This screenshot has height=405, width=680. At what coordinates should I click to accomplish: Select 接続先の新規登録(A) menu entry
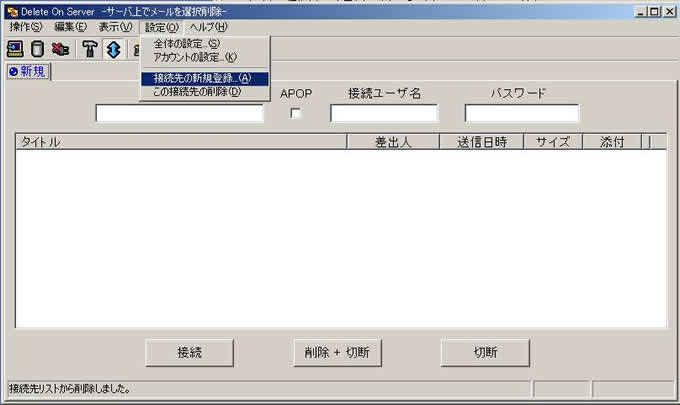204,78
